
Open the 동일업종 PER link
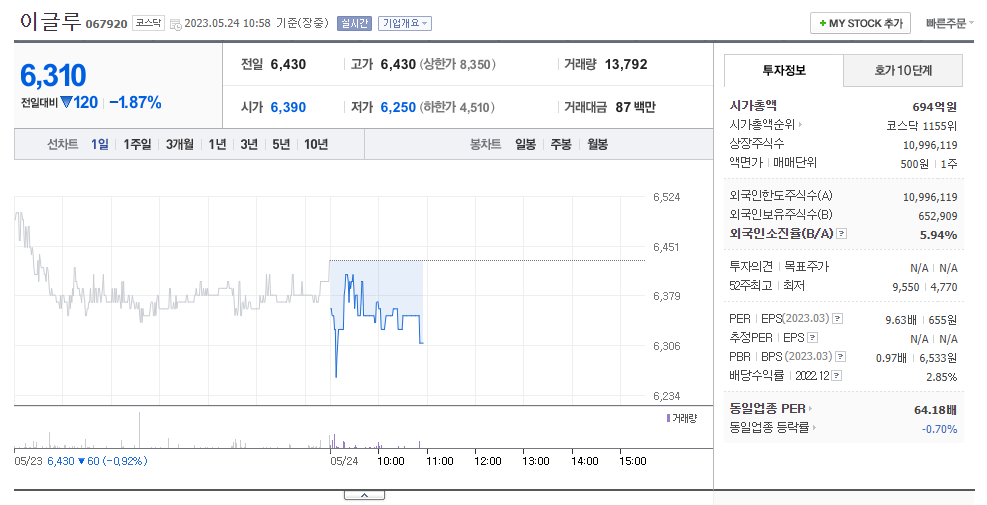click(767, 409)
